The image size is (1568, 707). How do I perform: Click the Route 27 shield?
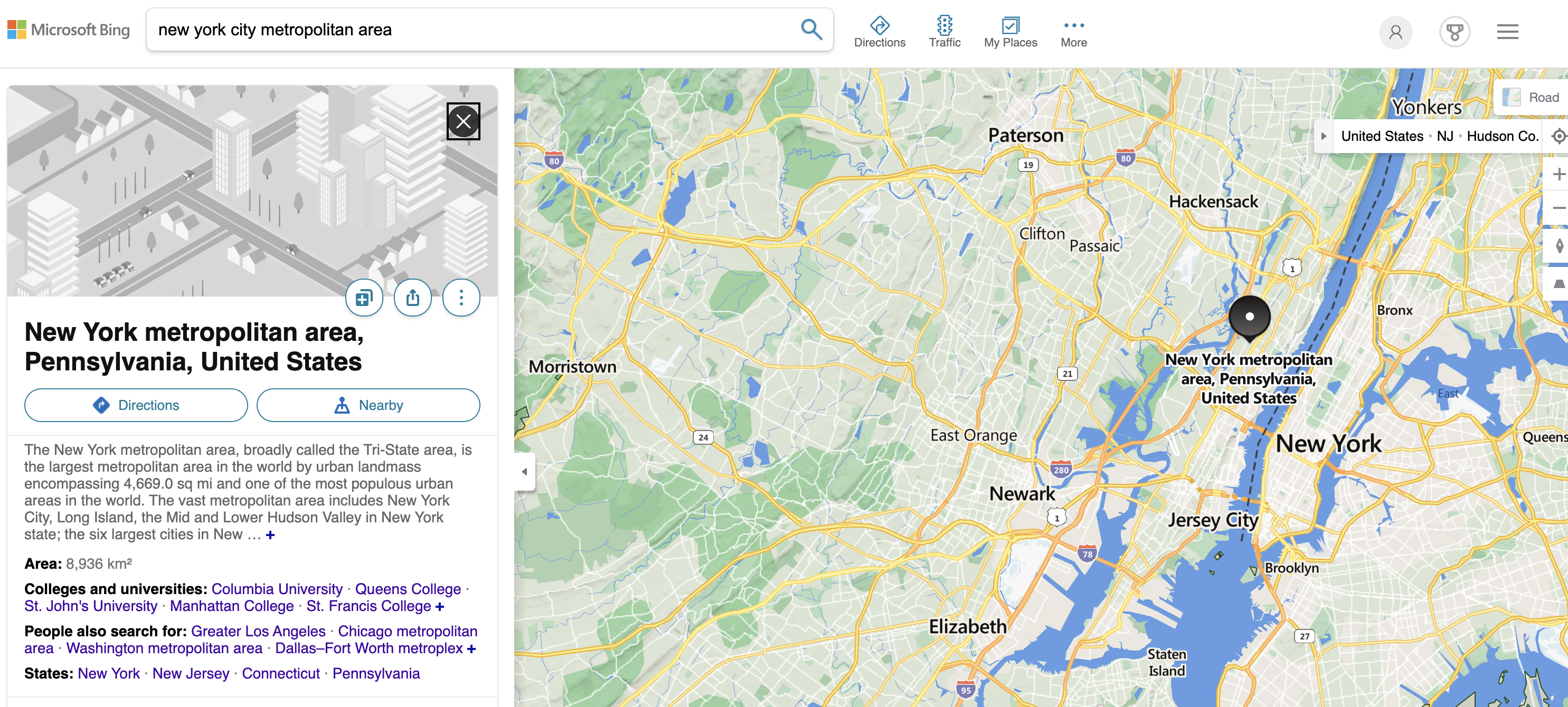point(1304,636)
